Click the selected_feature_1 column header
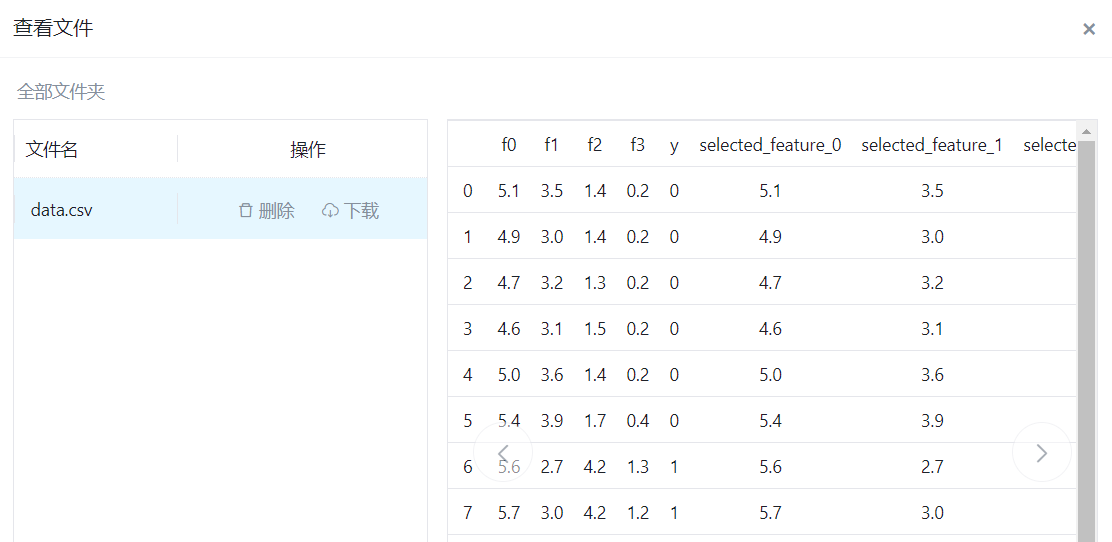This screenshot has width=1112, height=542. 932,145
